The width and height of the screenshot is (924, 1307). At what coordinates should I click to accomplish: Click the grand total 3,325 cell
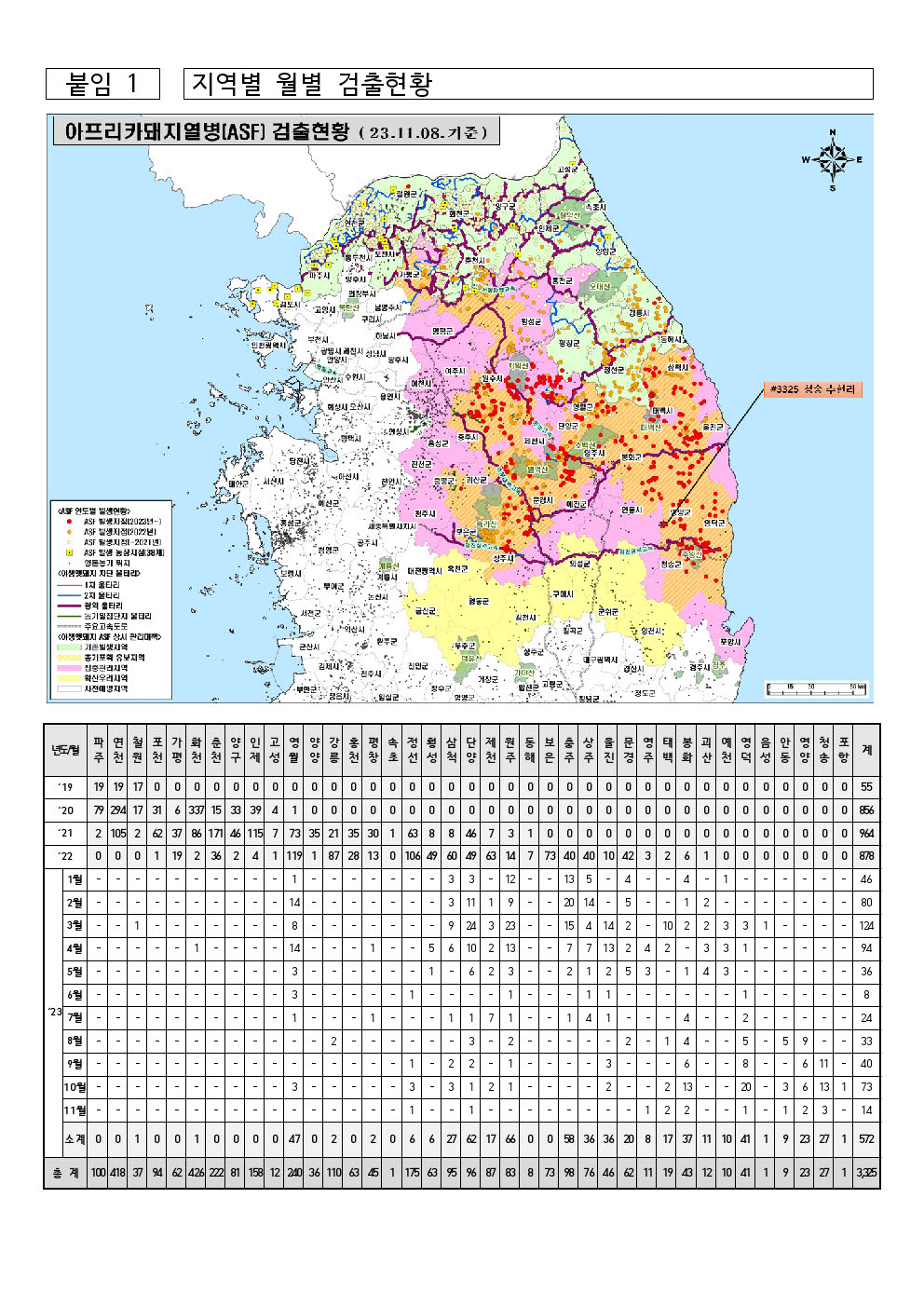pyautogui.click(x=866, y=1173)
